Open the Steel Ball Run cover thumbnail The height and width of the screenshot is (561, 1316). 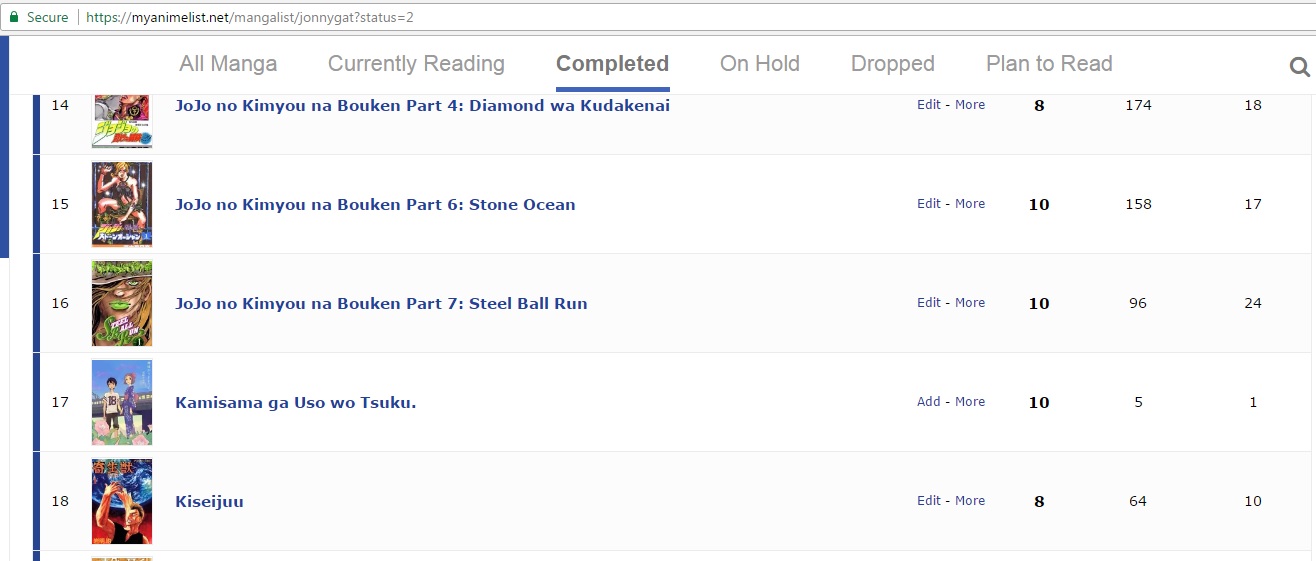(x=122, y=303)
